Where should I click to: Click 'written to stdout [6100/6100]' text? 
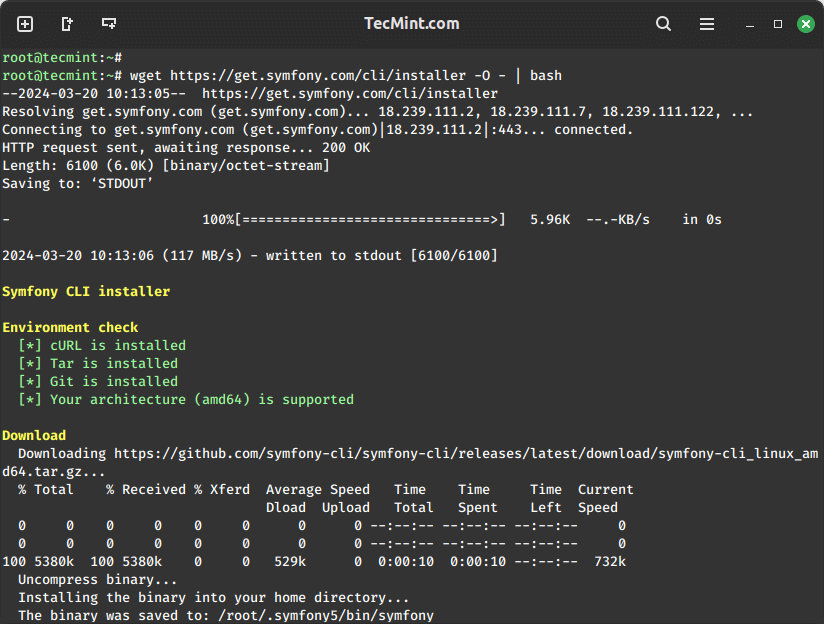coord(382,255)
